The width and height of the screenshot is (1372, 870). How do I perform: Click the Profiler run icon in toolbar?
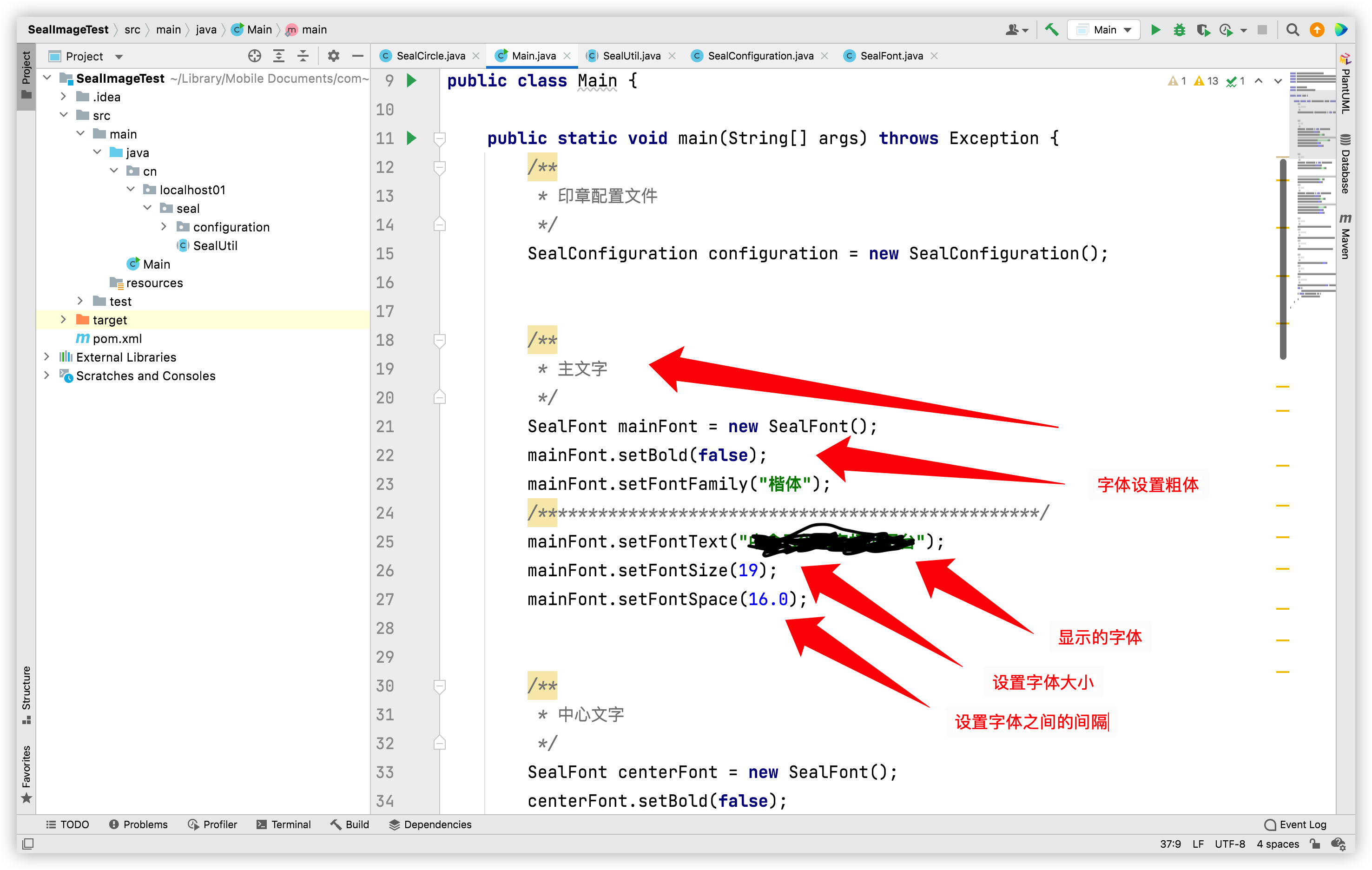1226,30
